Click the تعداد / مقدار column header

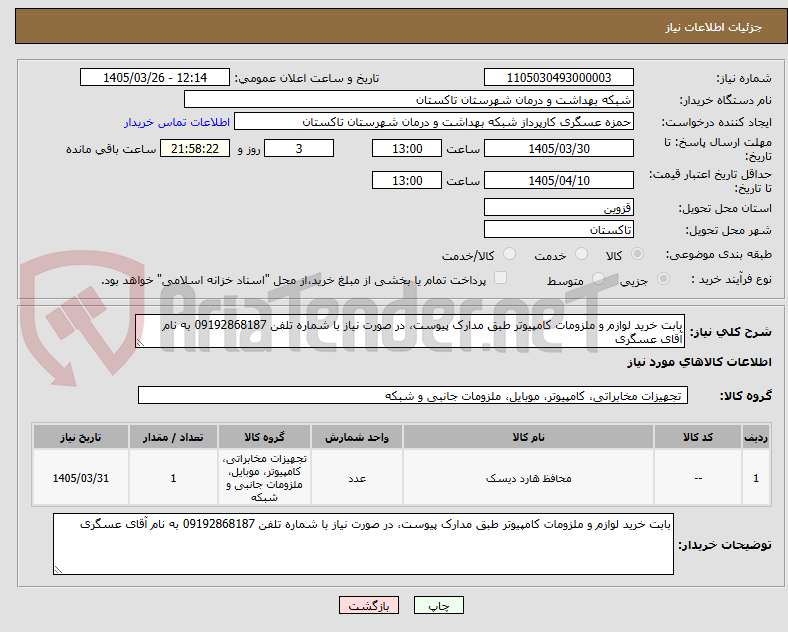(173, 437)
